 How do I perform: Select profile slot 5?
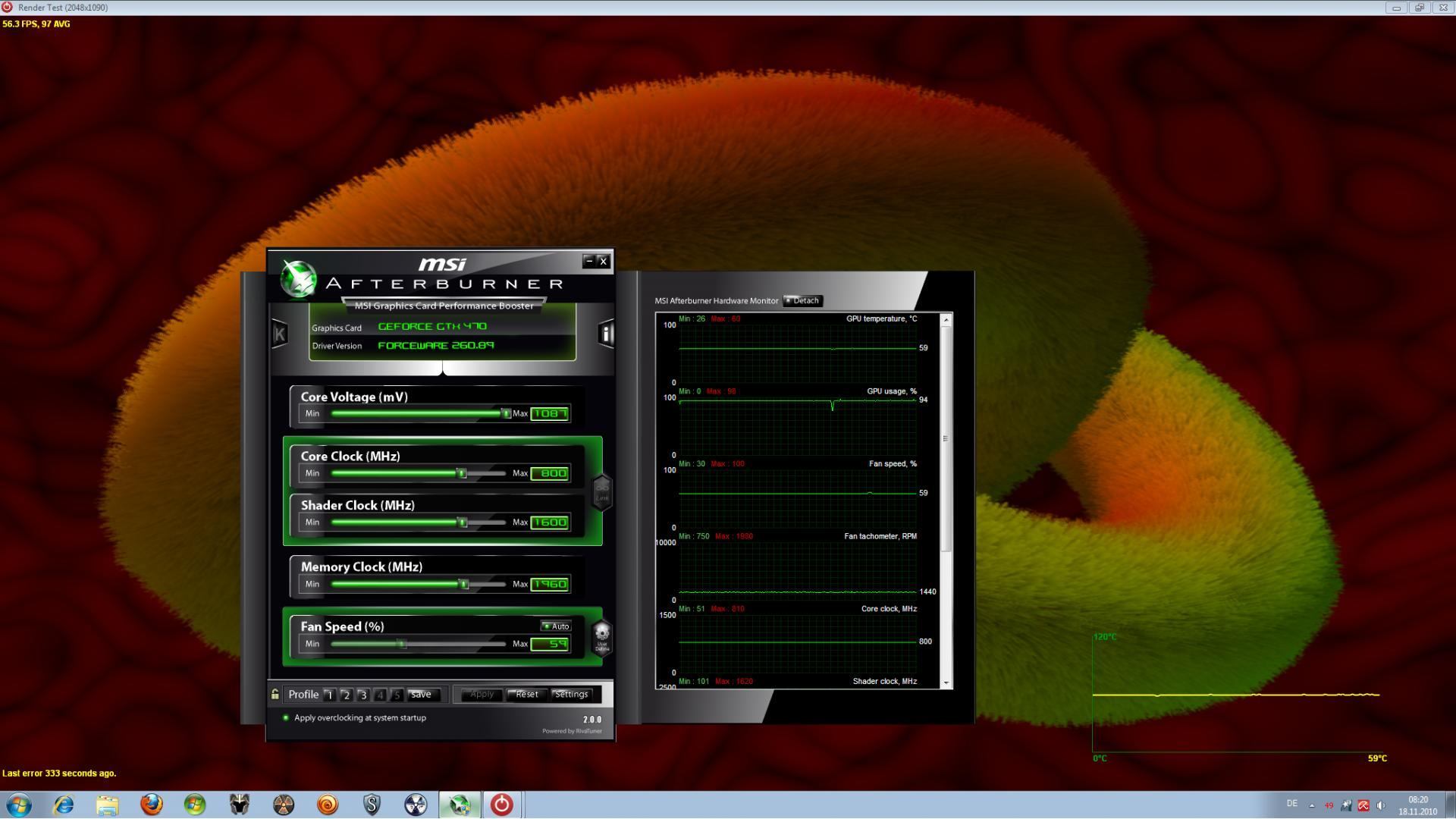click(396, 695)
